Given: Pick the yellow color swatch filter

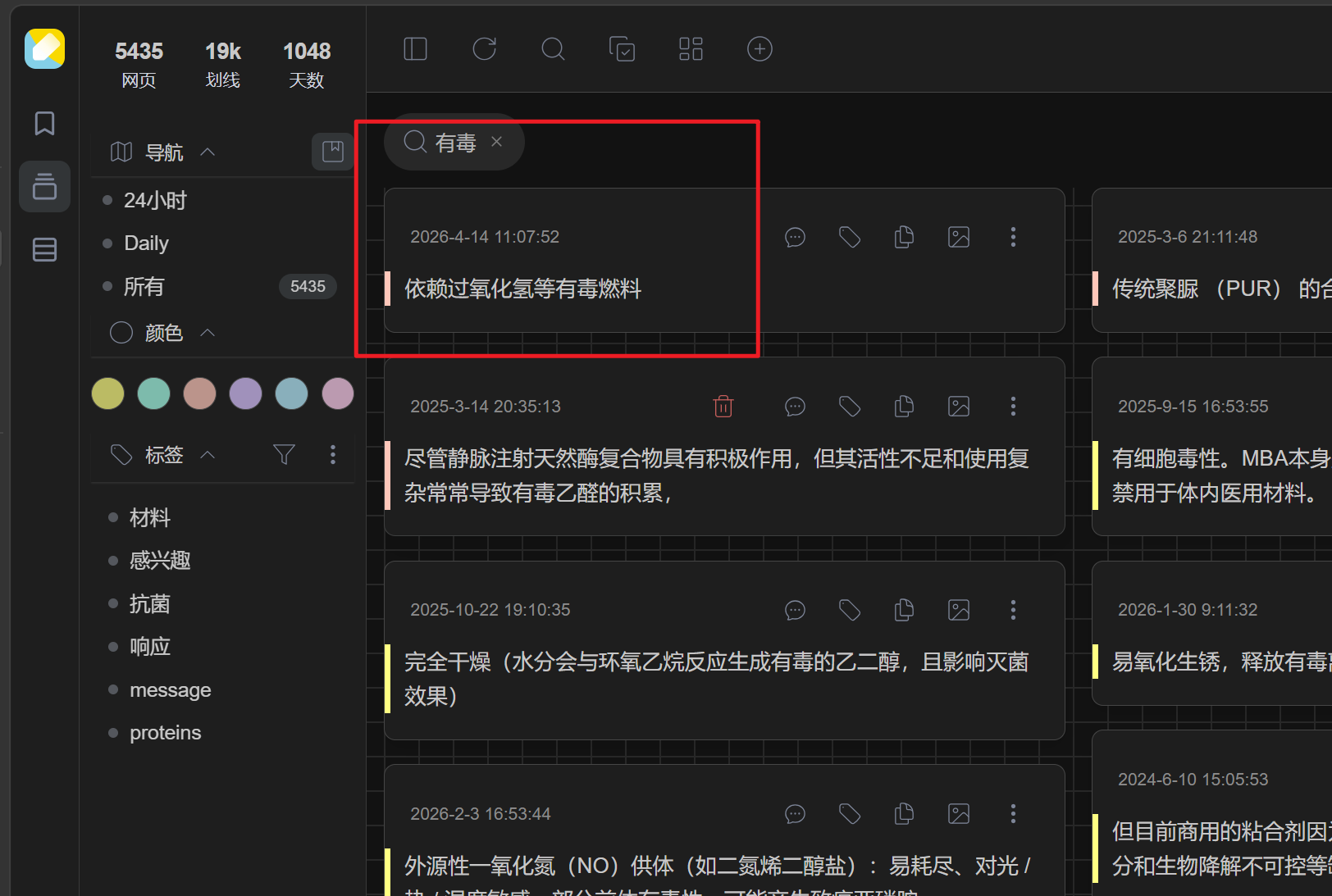Looking at the screenshot, I should 108,393.
